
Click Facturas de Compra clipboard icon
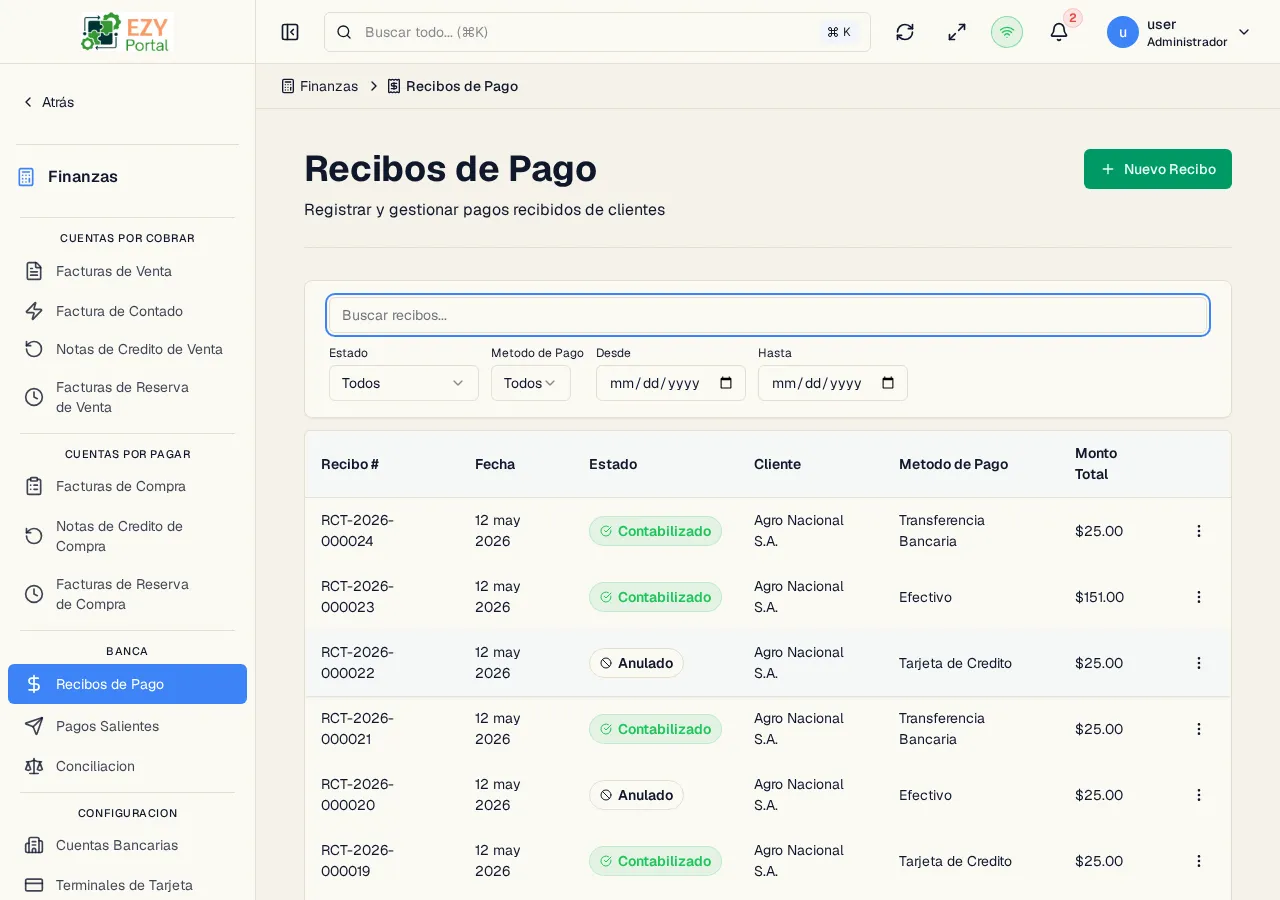(x=34, y=486)
